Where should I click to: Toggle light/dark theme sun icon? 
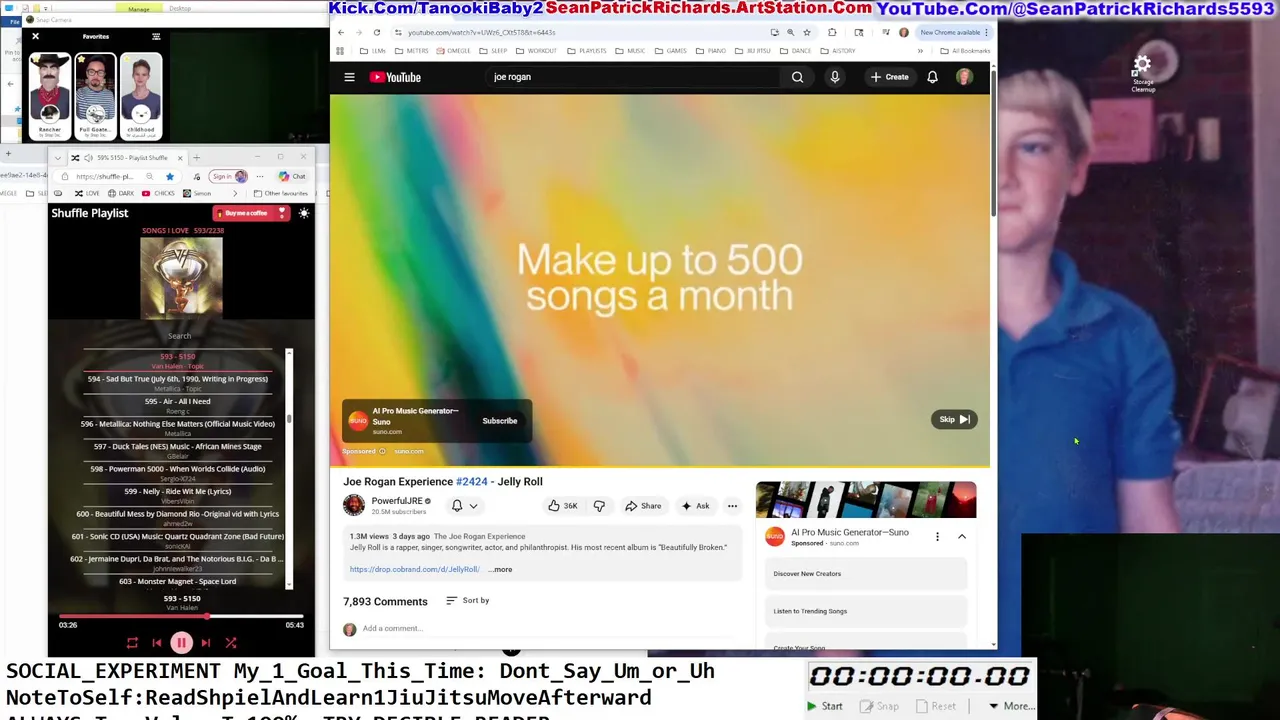(x=304, y=213)
